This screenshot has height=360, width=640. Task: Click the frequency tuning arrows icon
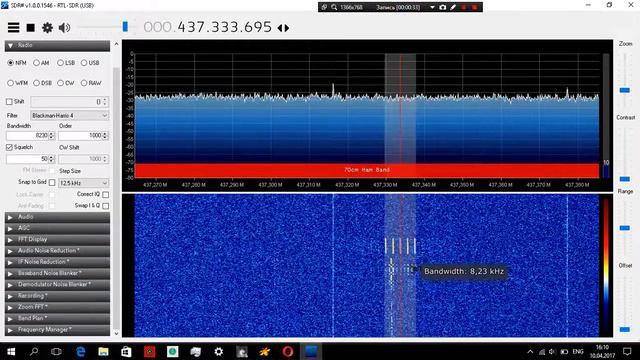coord(283,28)
